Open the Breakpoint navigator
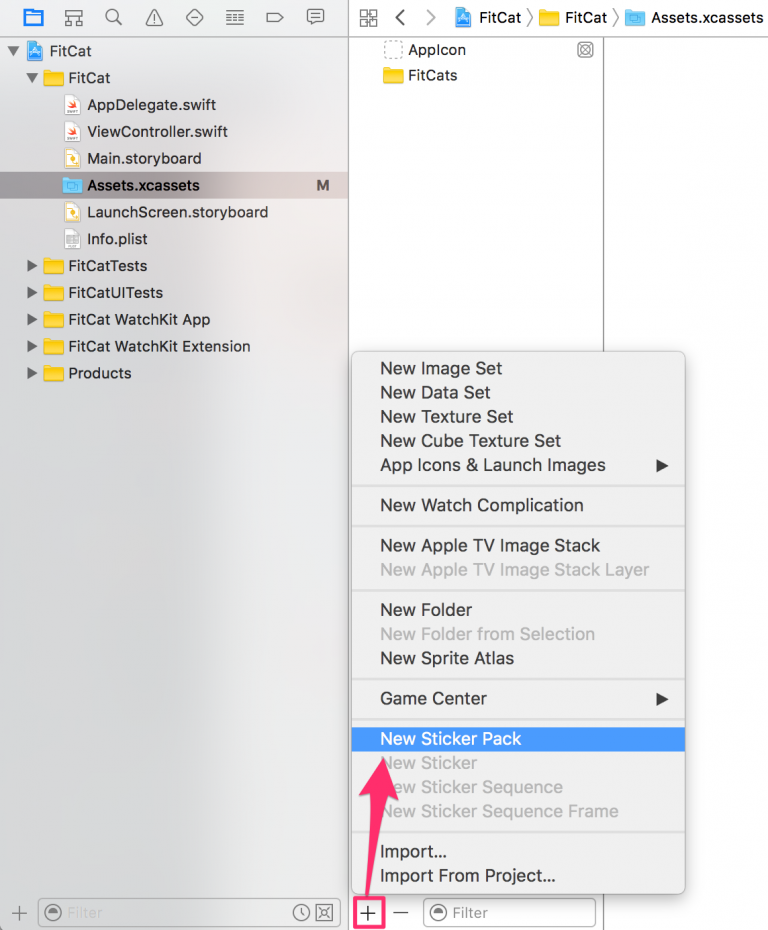Viewport: 768px width, 930px height. (275, 17)
